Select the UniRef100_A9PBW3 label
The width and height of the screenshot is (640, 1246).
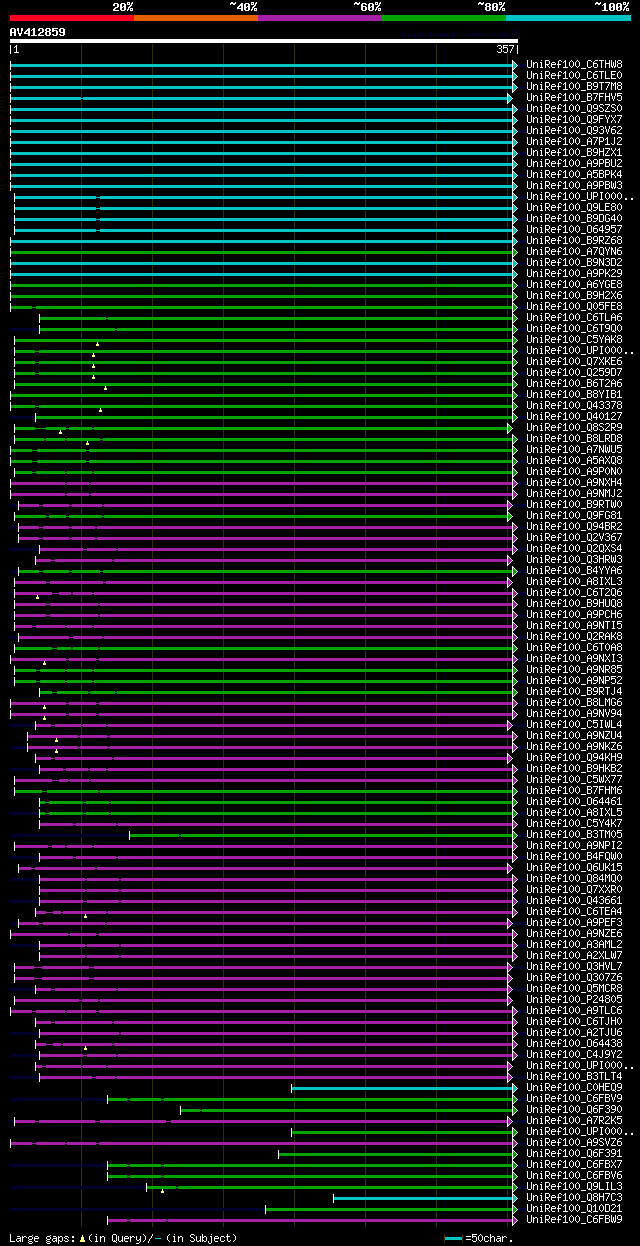click(x=575, y=185)
